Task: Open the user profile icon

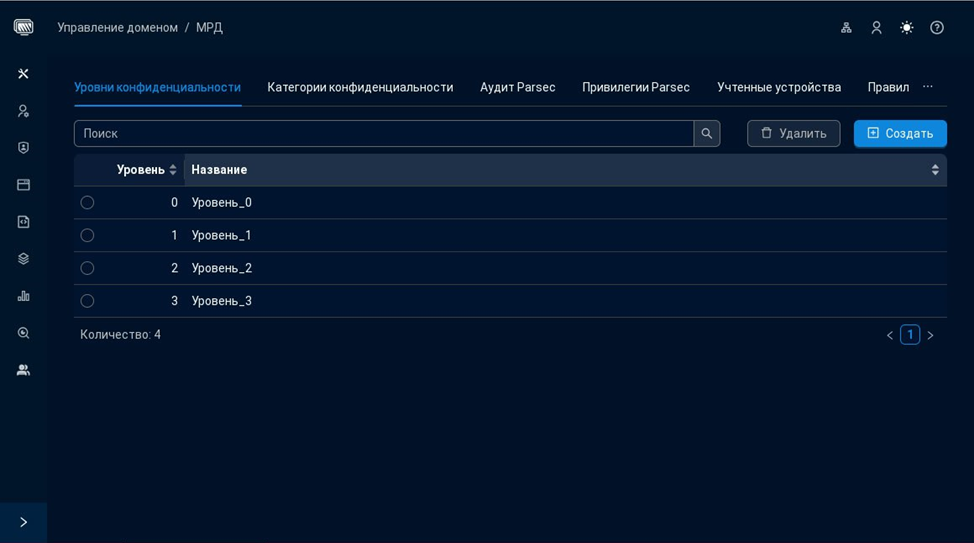Action: [x=876, y=28]
